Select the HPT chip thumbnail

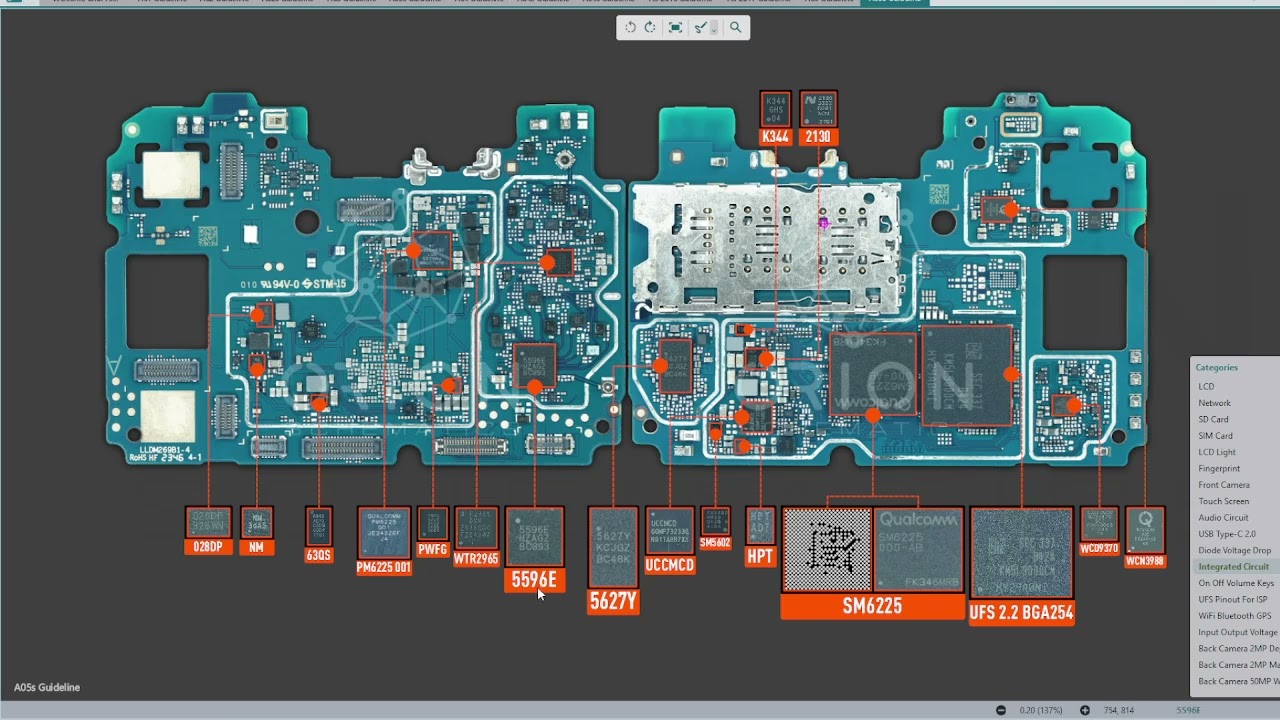point(760,525)
